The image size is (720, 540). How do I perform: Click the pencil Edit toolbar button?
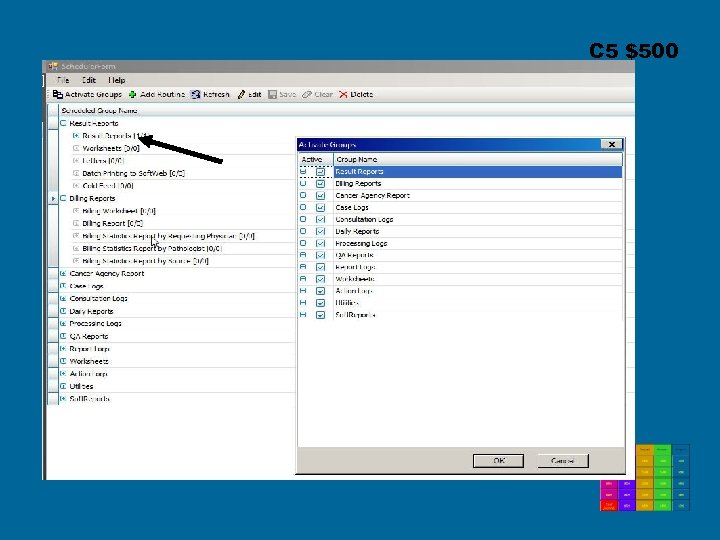[249, 95]
